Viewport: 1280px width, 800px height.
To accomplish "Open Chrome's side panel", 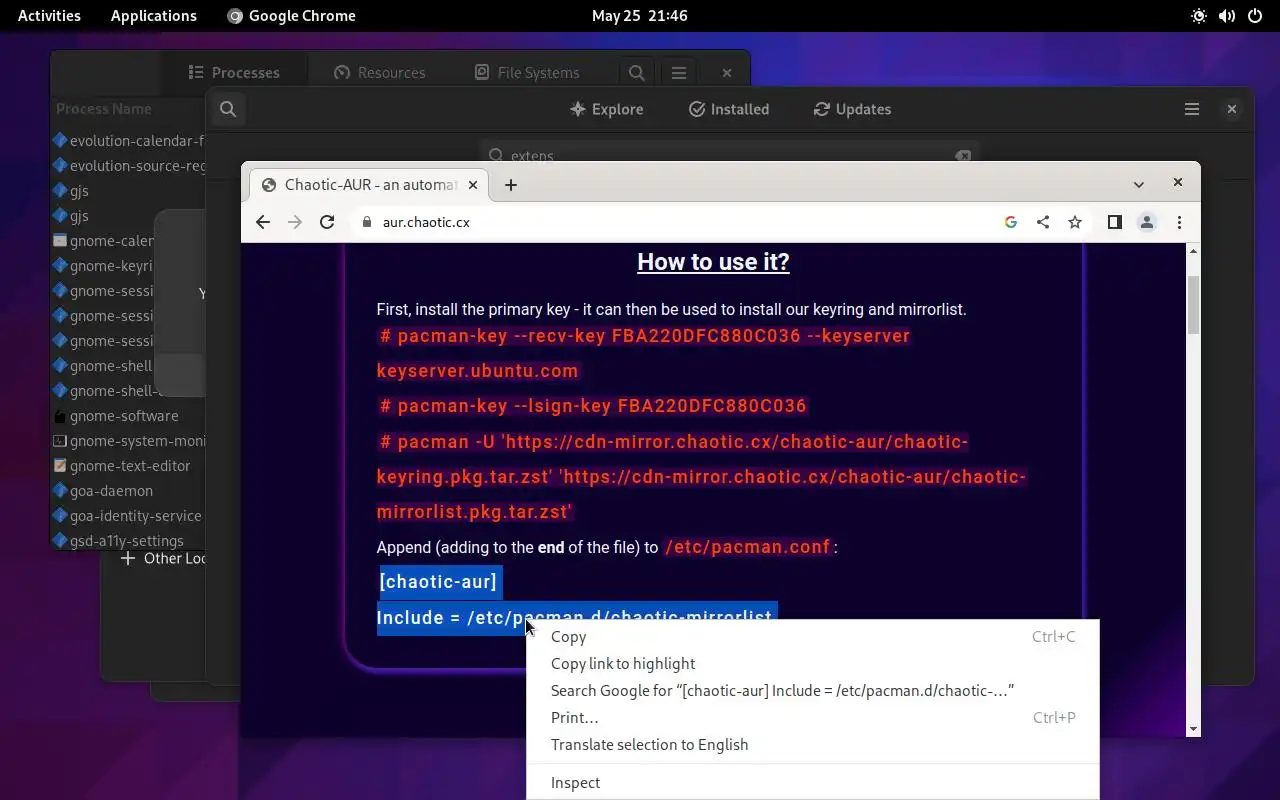I will pos(1115,222).
